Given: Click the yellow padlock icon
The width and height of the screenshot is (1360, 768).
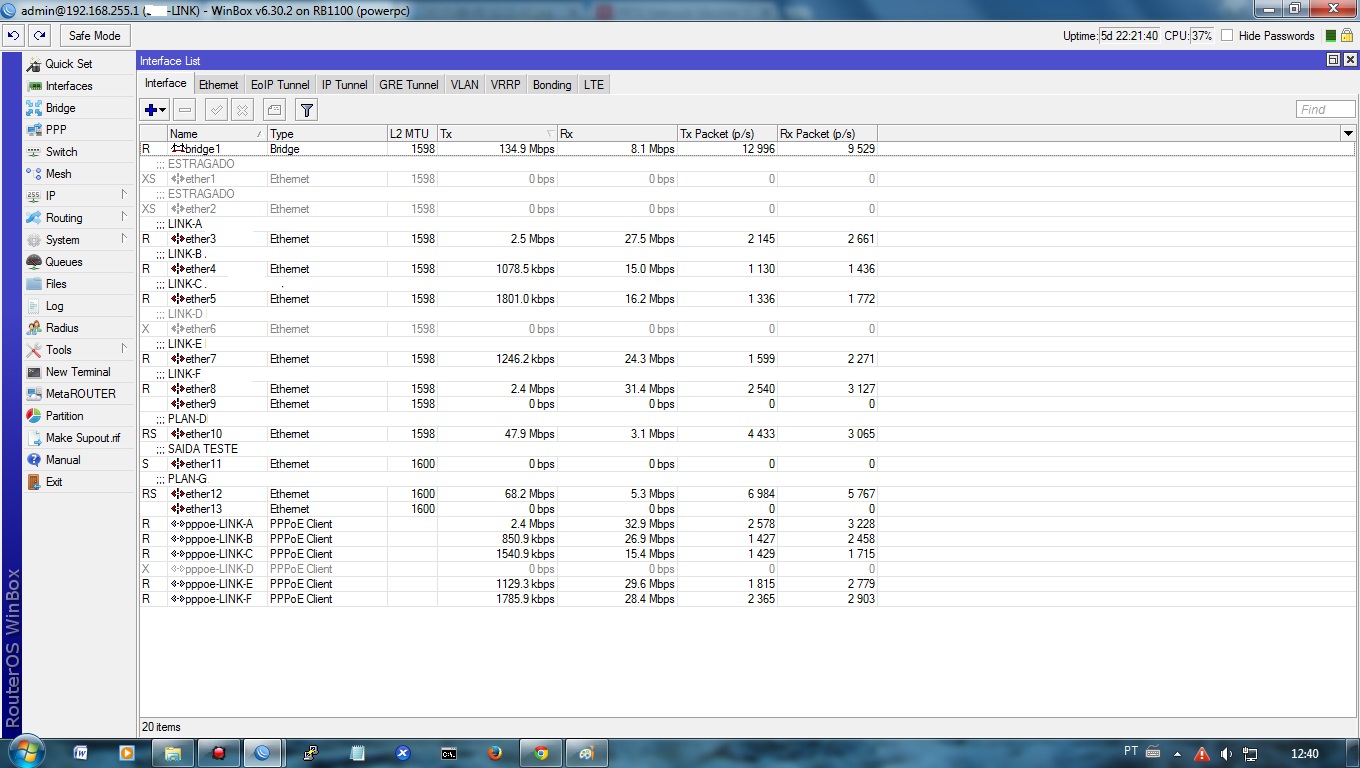Looking at the screenshot, I should (1347, 36).
